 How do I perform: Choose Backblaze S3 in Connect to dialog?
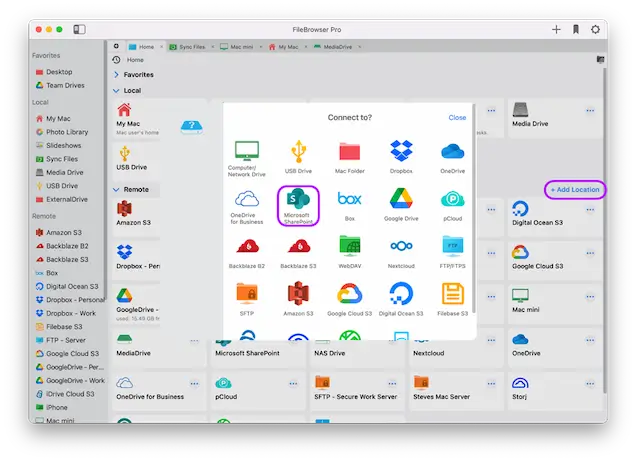(298, 253)
